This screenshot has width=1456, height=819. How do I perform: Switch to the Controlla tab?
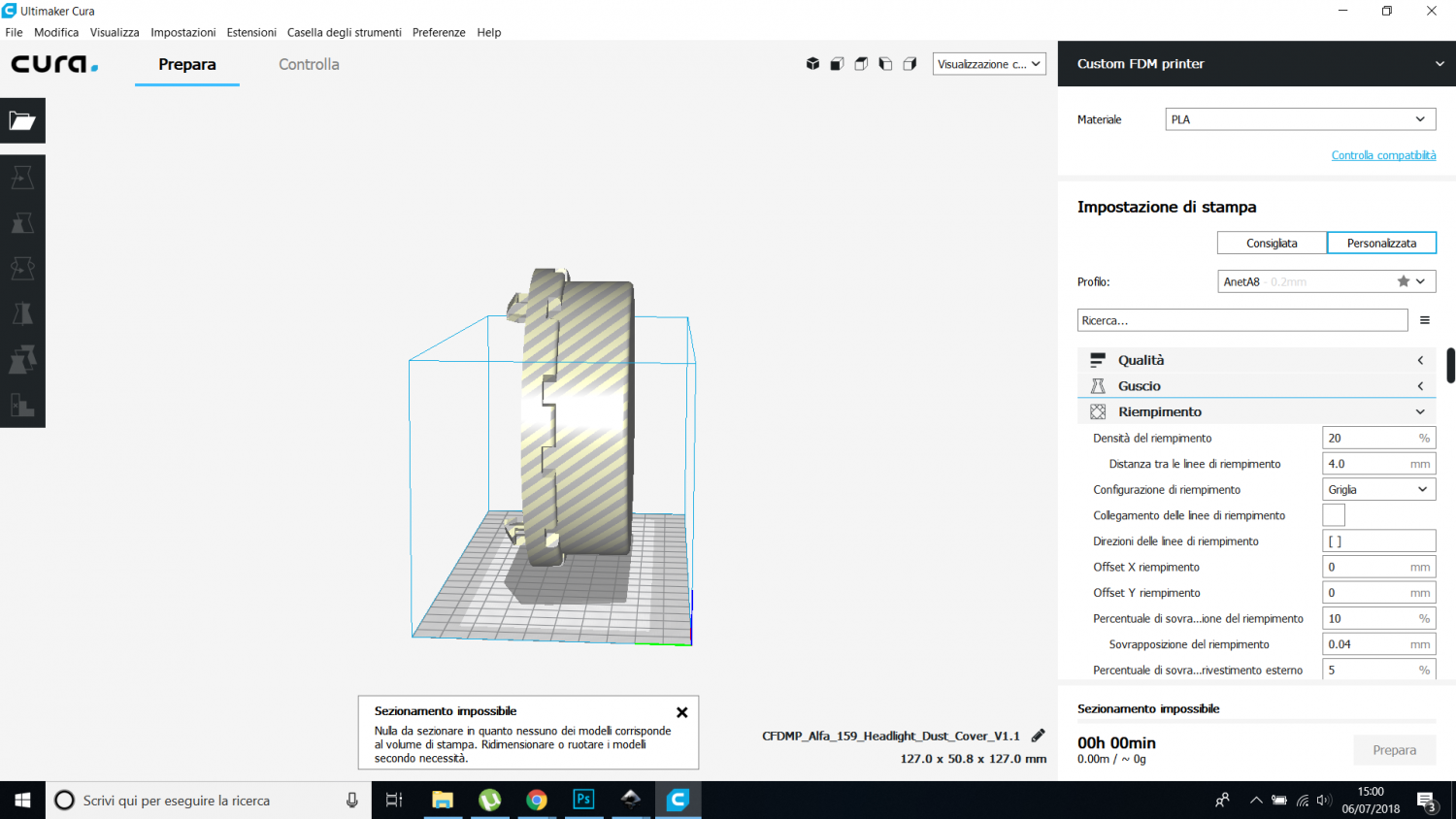tap(309, 64)
